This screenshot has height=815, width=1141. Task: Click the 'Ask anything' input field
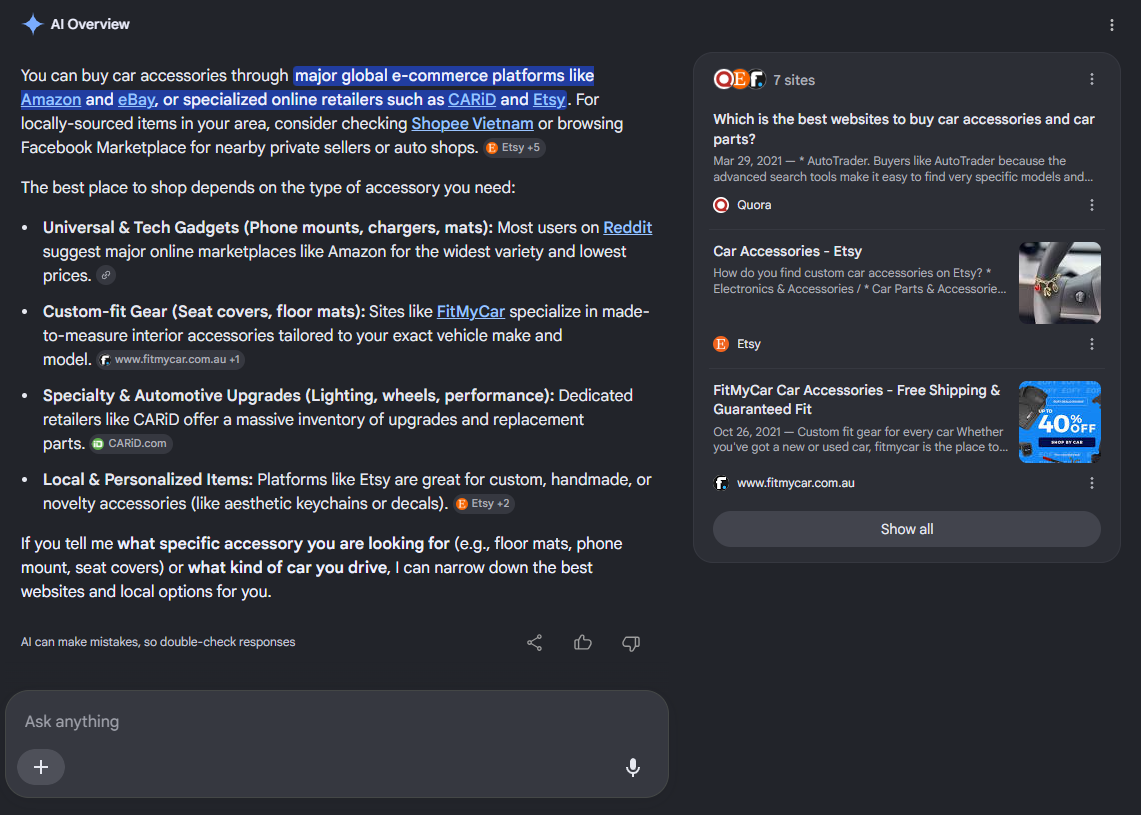point(337,721)
